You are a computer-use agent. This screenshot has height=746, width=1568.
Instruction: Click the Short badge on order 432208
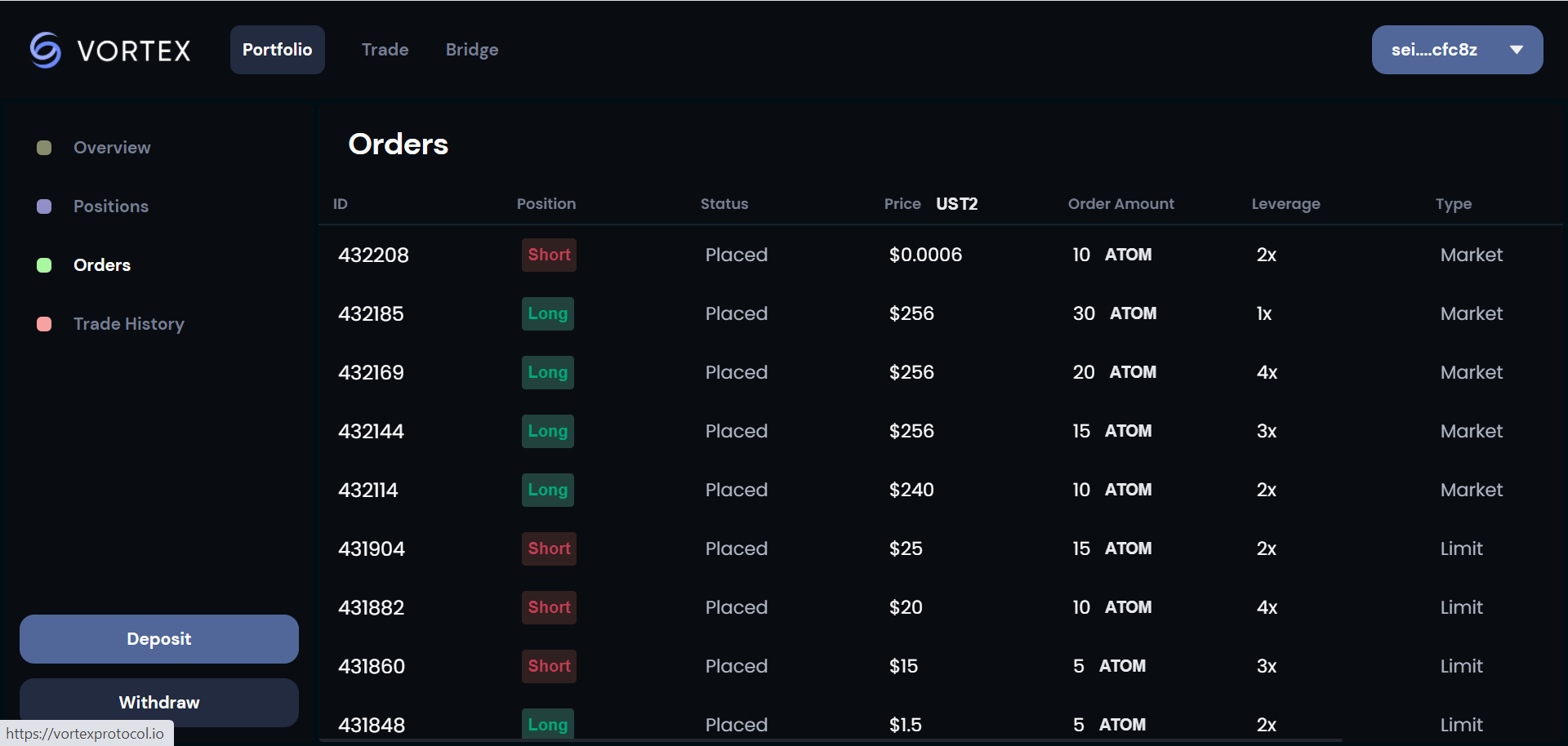coord(549,255)
